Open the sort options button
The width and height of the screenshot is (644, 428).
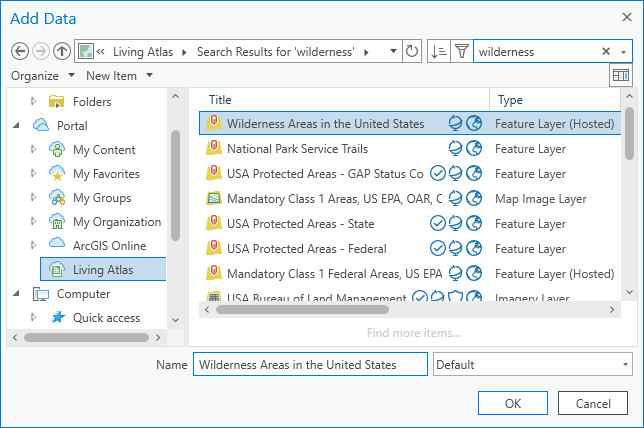pos(438,51)
